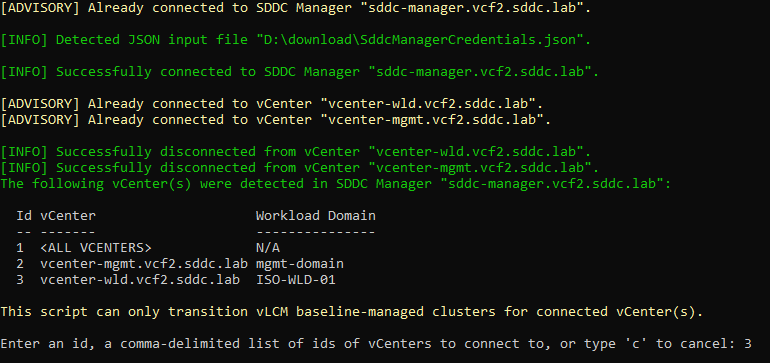
Task: Click the entered id value 3 at the prompt
Action: point(748,344)
